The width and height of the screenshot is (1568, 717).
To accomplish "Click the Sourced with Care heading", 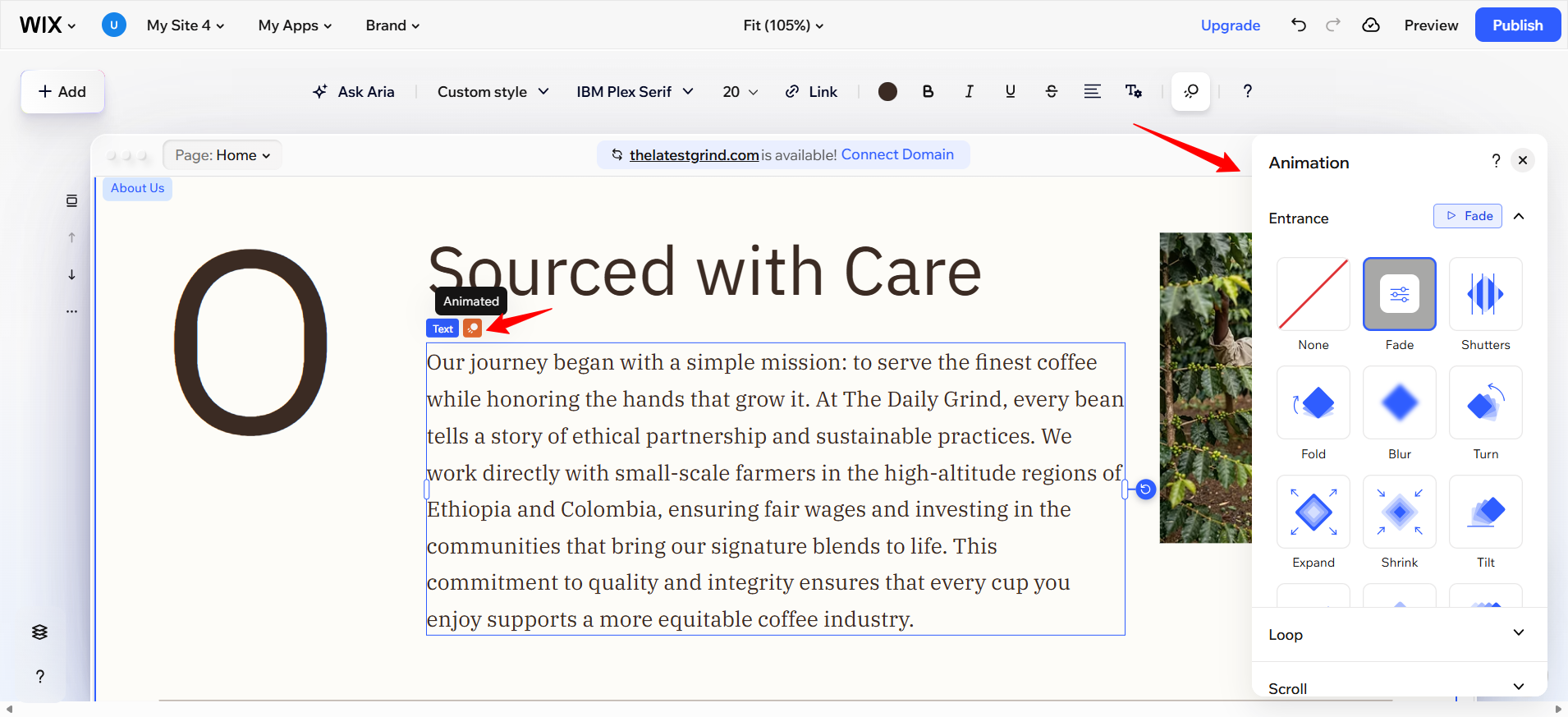I will coord(704,271).
